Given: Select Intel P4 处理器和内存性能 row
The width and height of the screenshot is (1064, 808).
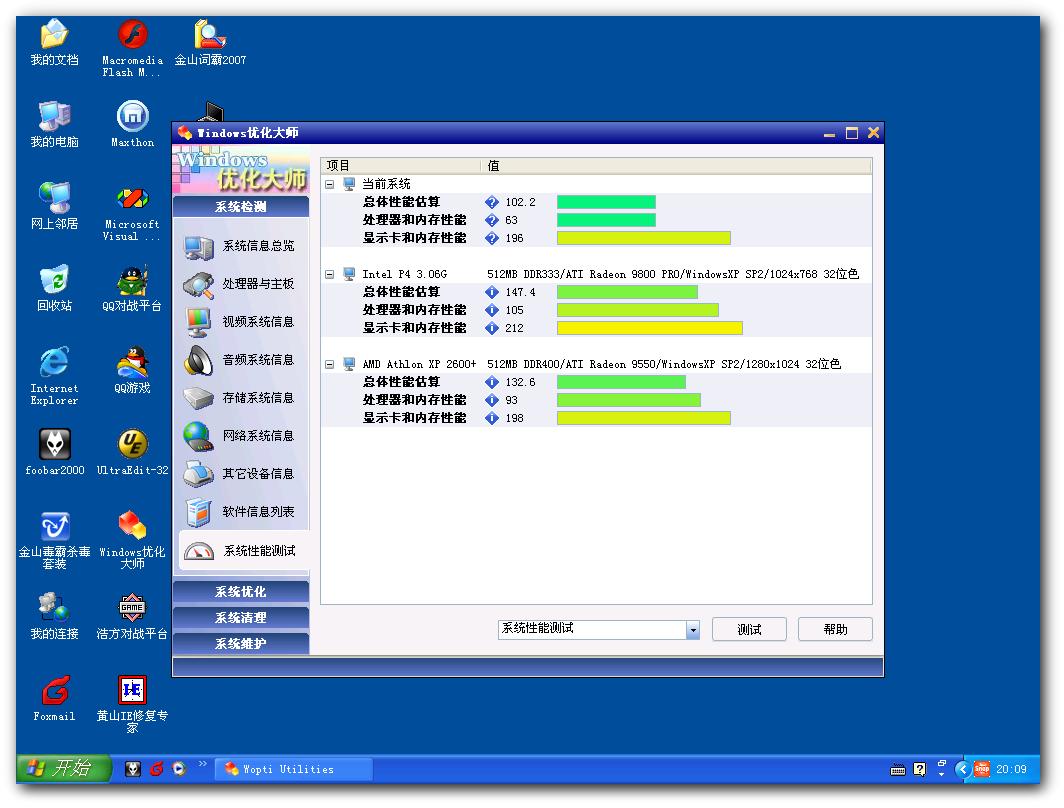Looking at the screenshot, I should click(596, 310).
